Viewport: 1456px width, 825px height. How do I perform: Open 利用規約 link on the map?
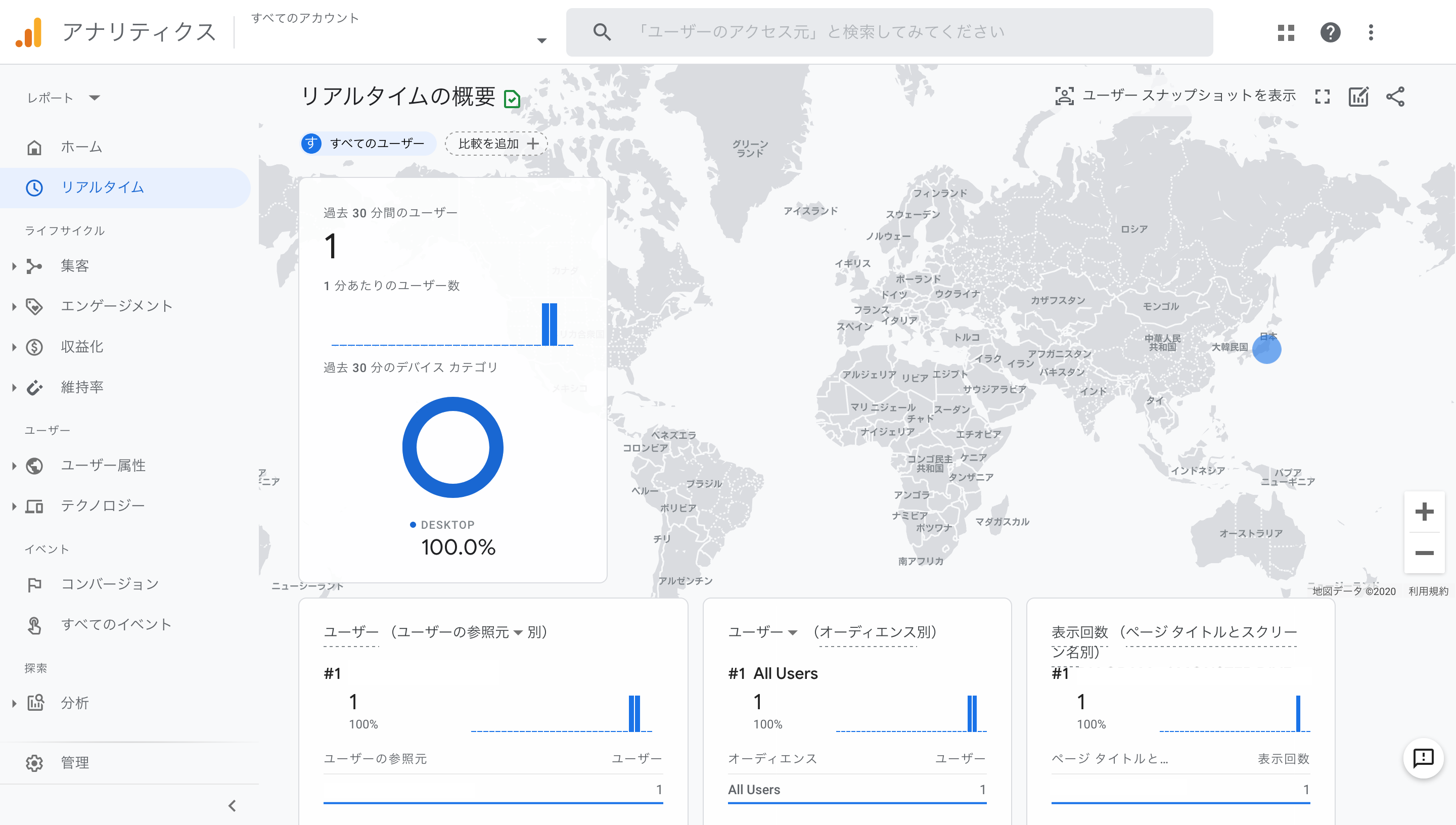[1428, 591]
